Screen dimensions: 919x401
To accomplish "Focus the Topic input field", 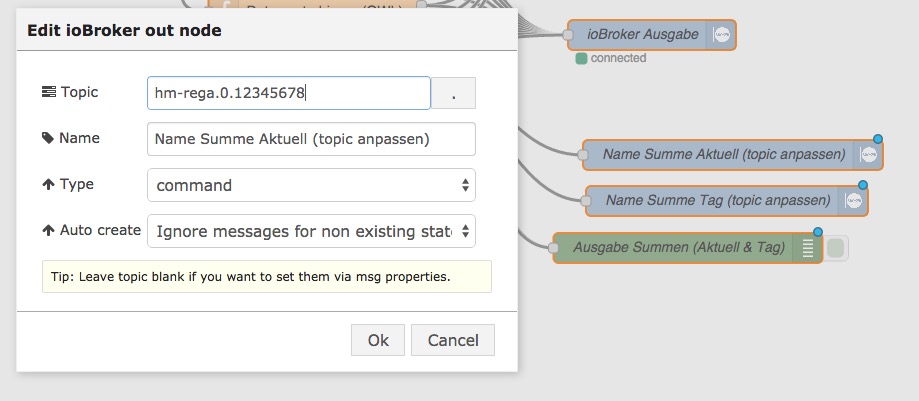I will coord(288,93).
